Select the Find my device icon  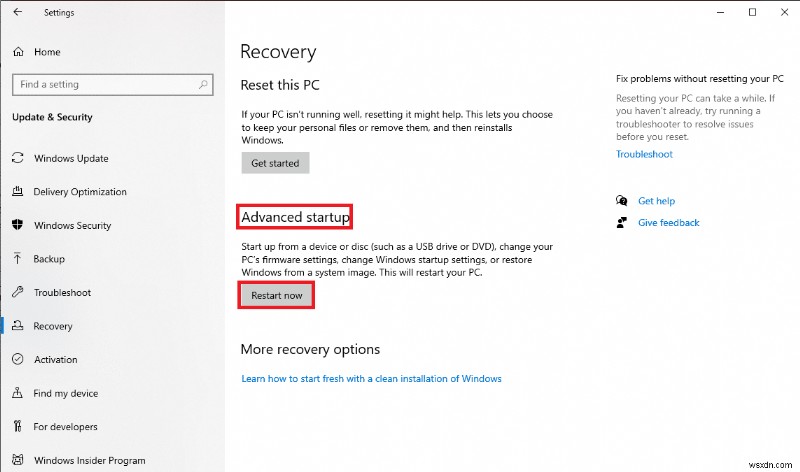[x=18, y=393]
